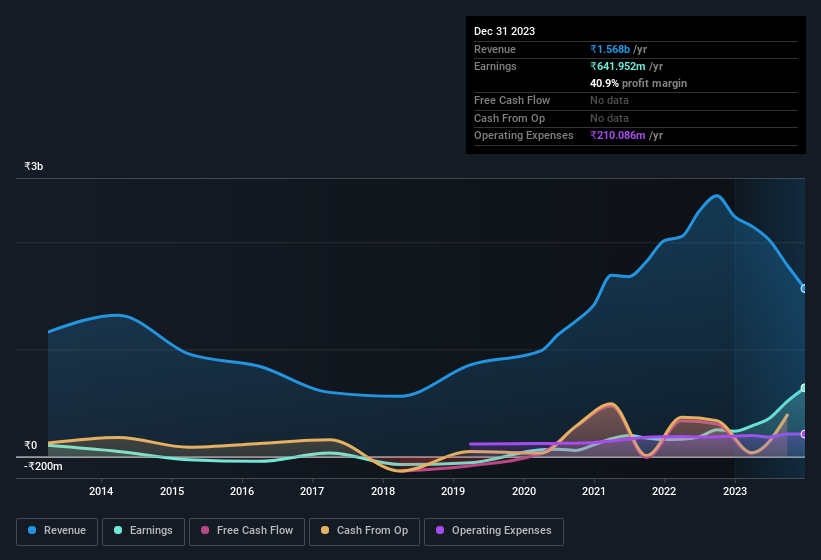This screenshot has height=560, width=821.
Task: Click the 2019 x-axis year label
Action: pyautogui.click(x=453, y=491)
